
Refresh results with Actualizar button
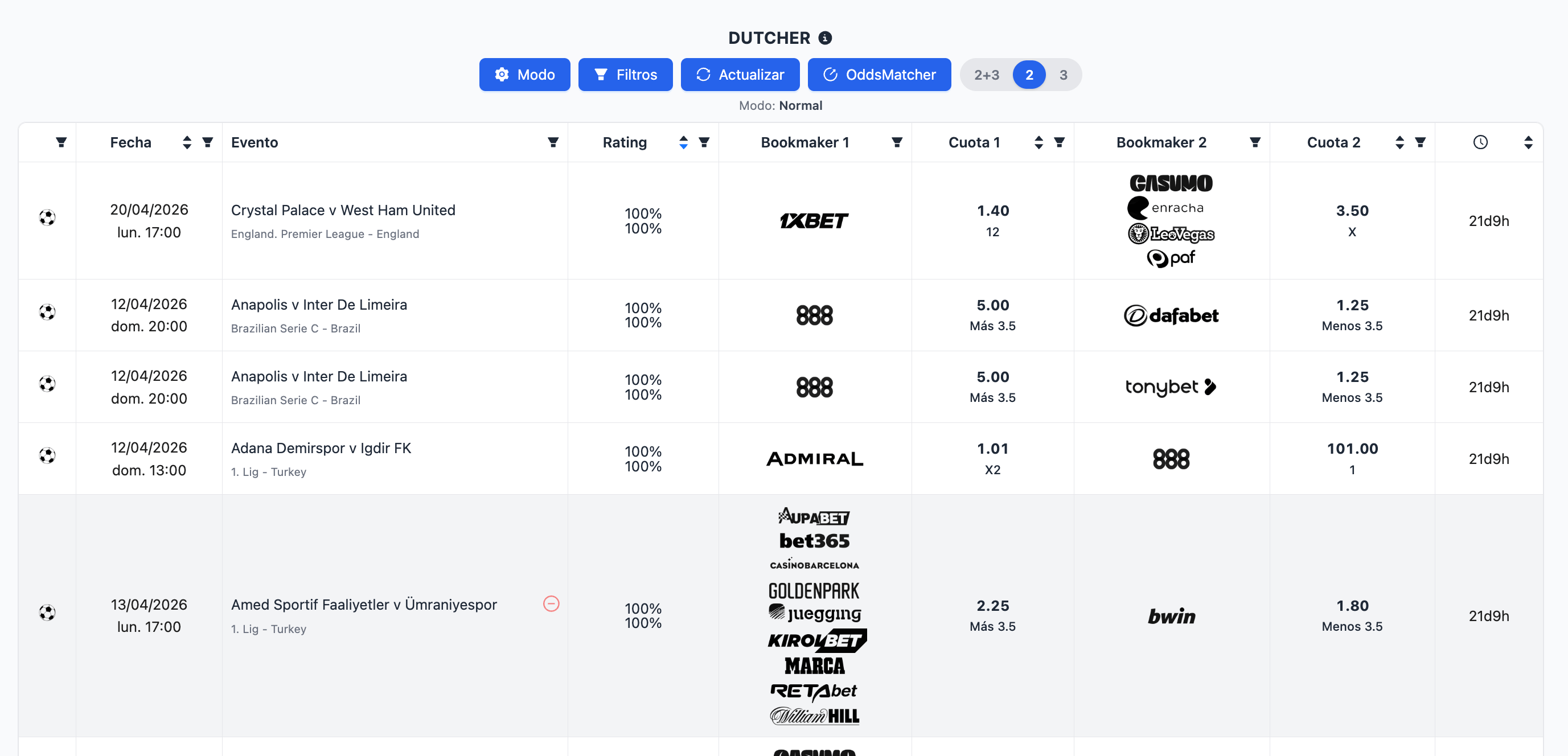(740, 74)
